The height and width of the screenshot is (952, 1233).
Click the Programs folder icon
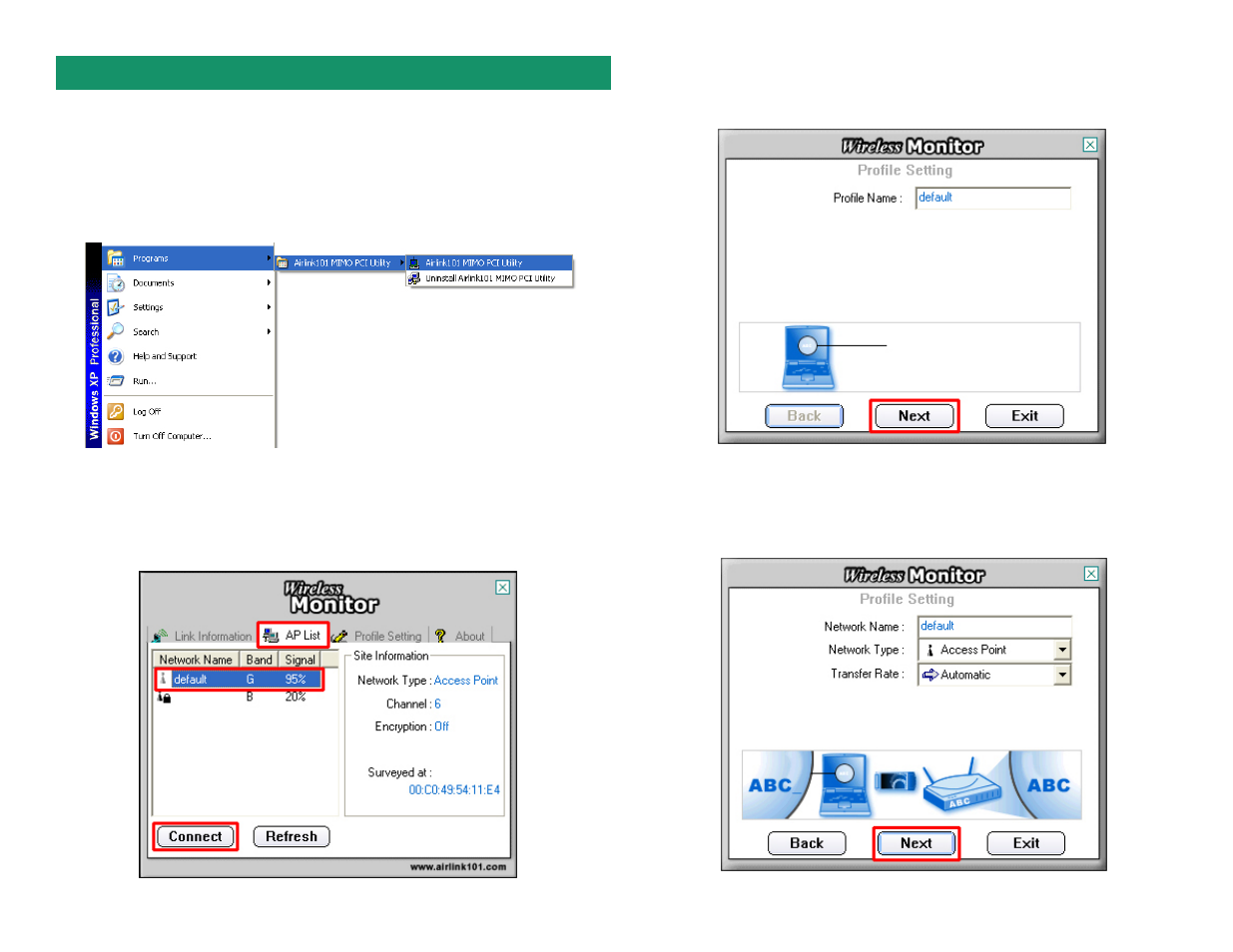(x=116, y=258)
